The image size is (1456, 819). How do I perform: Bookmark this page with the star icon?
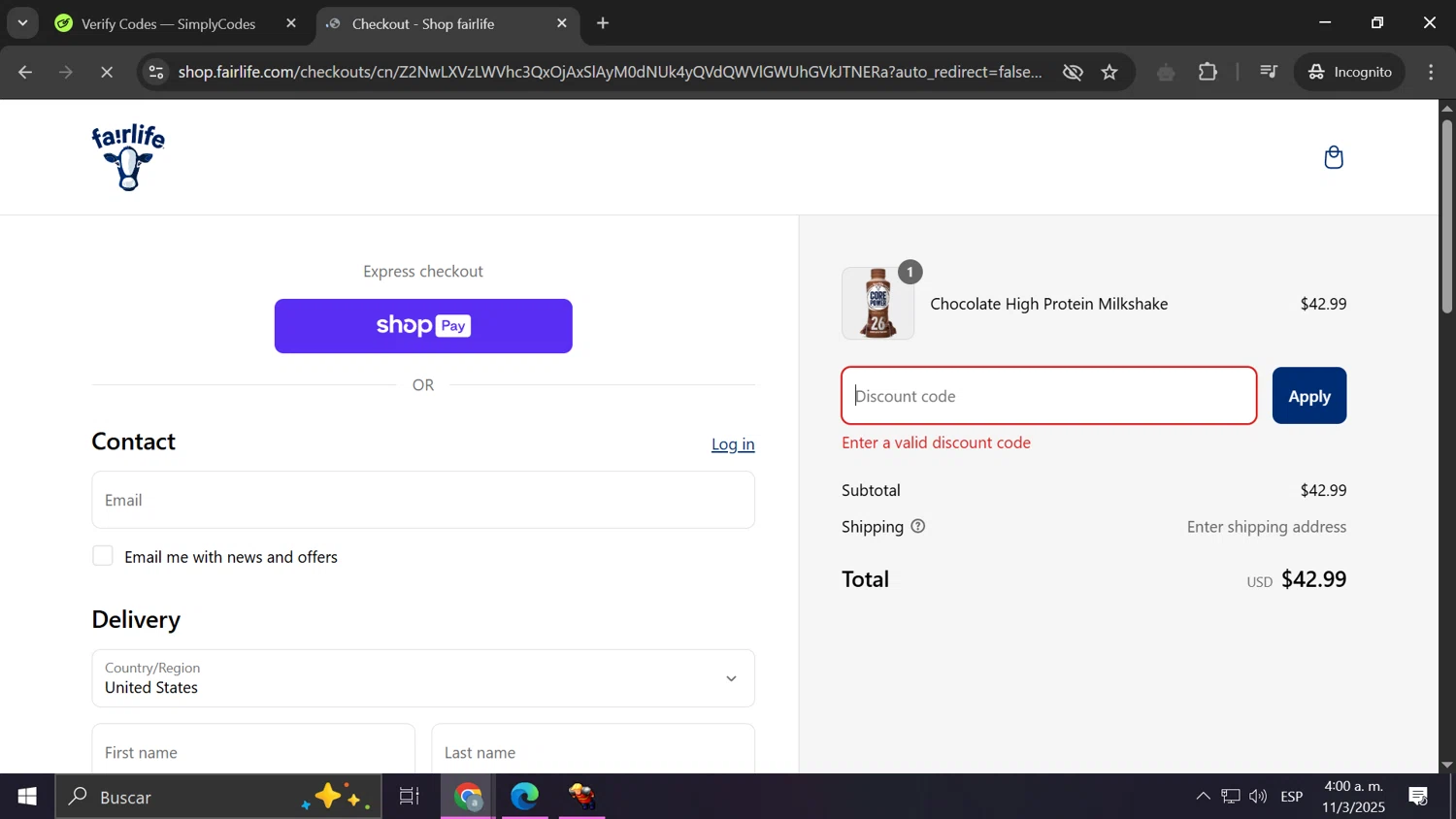coord(1110,72)
